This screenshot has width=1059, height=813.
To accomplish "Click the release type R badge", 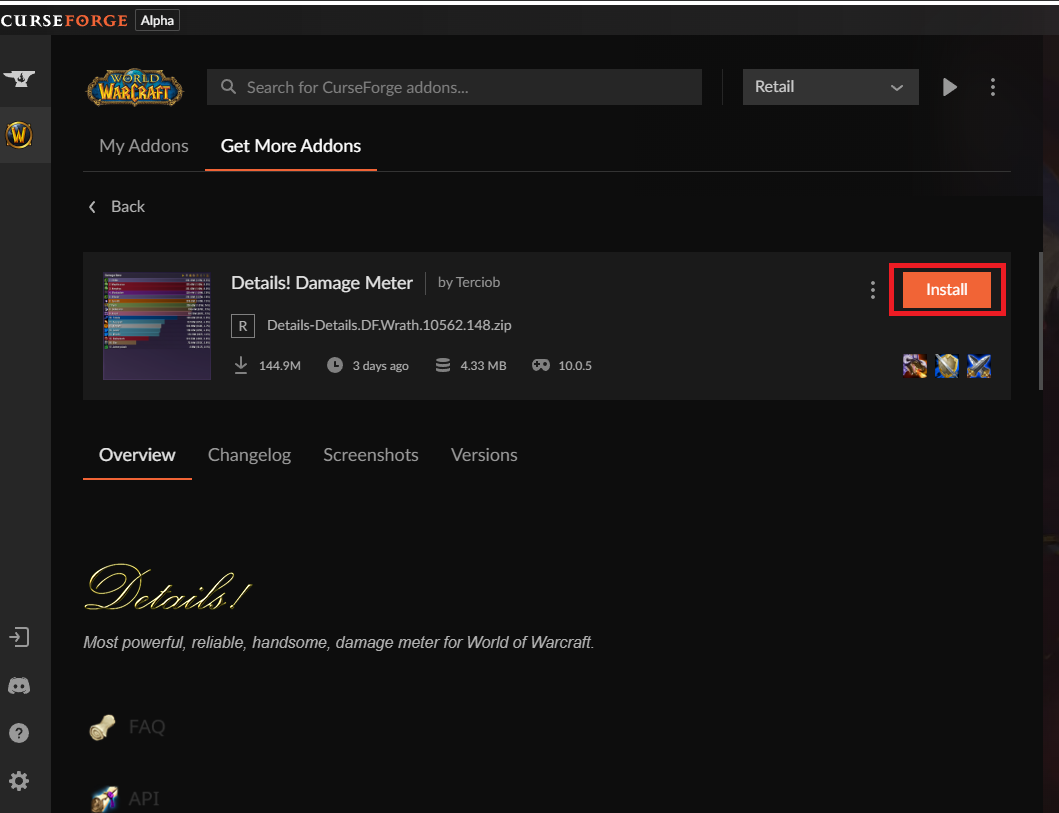I will coord(242,325).
